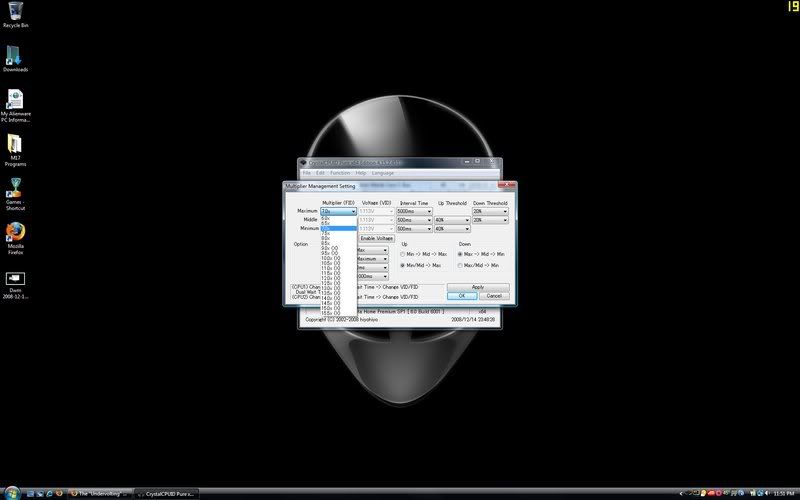The height and width of the screenshot is (500, 800).
Task: Click the Apply button
Action: [478, 287]
